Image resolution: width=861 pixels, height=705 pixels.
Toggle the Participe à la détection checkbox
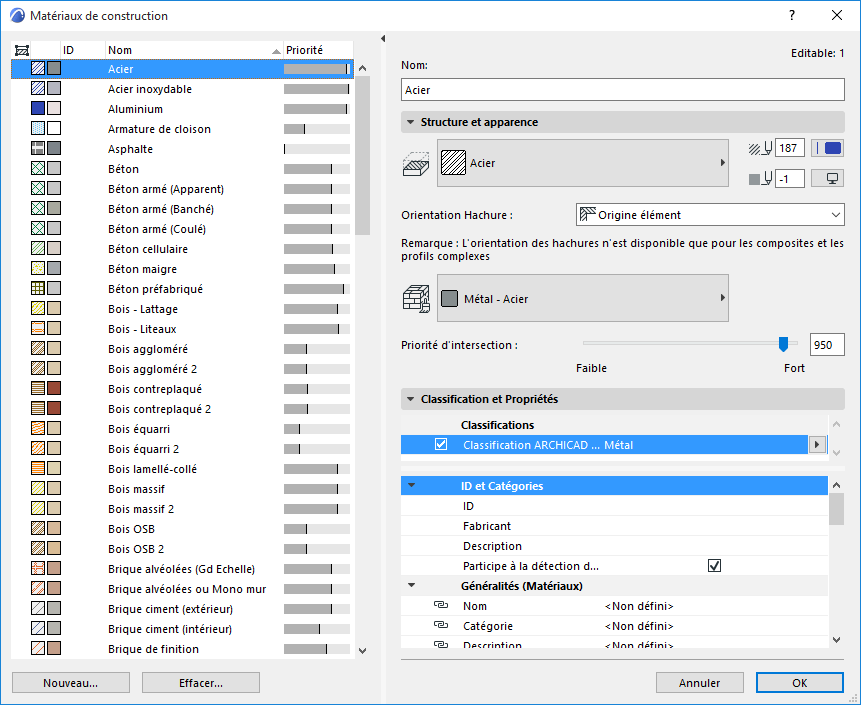714,566
